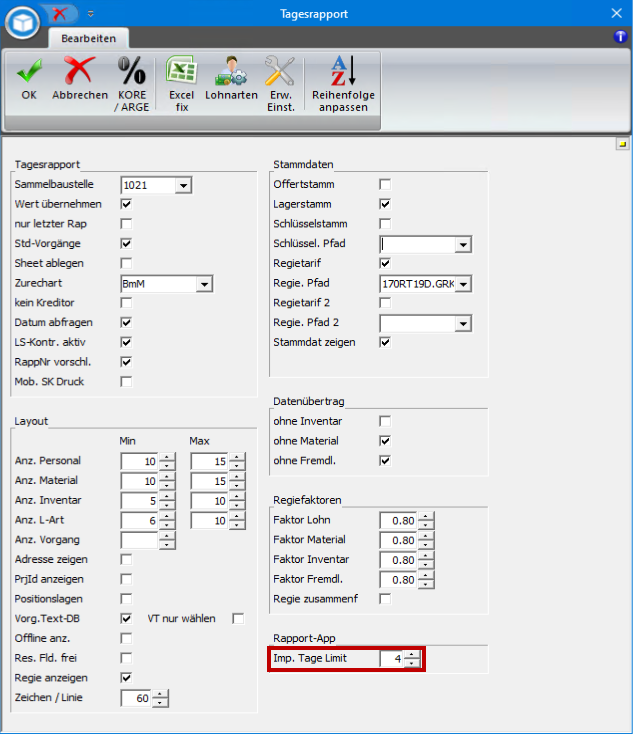The width and height of the screenshot is (633, 734).
Task: Open Erw. Einst. tools icon
Action: tap(280, 71)
